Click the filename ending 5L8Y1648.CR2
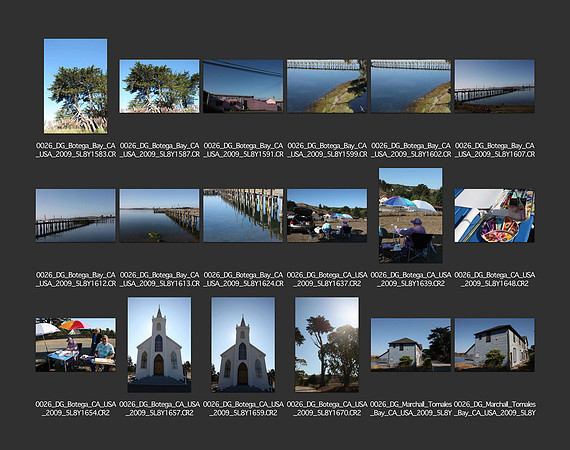The image size is (570, 450). click(x=495, y=279)
